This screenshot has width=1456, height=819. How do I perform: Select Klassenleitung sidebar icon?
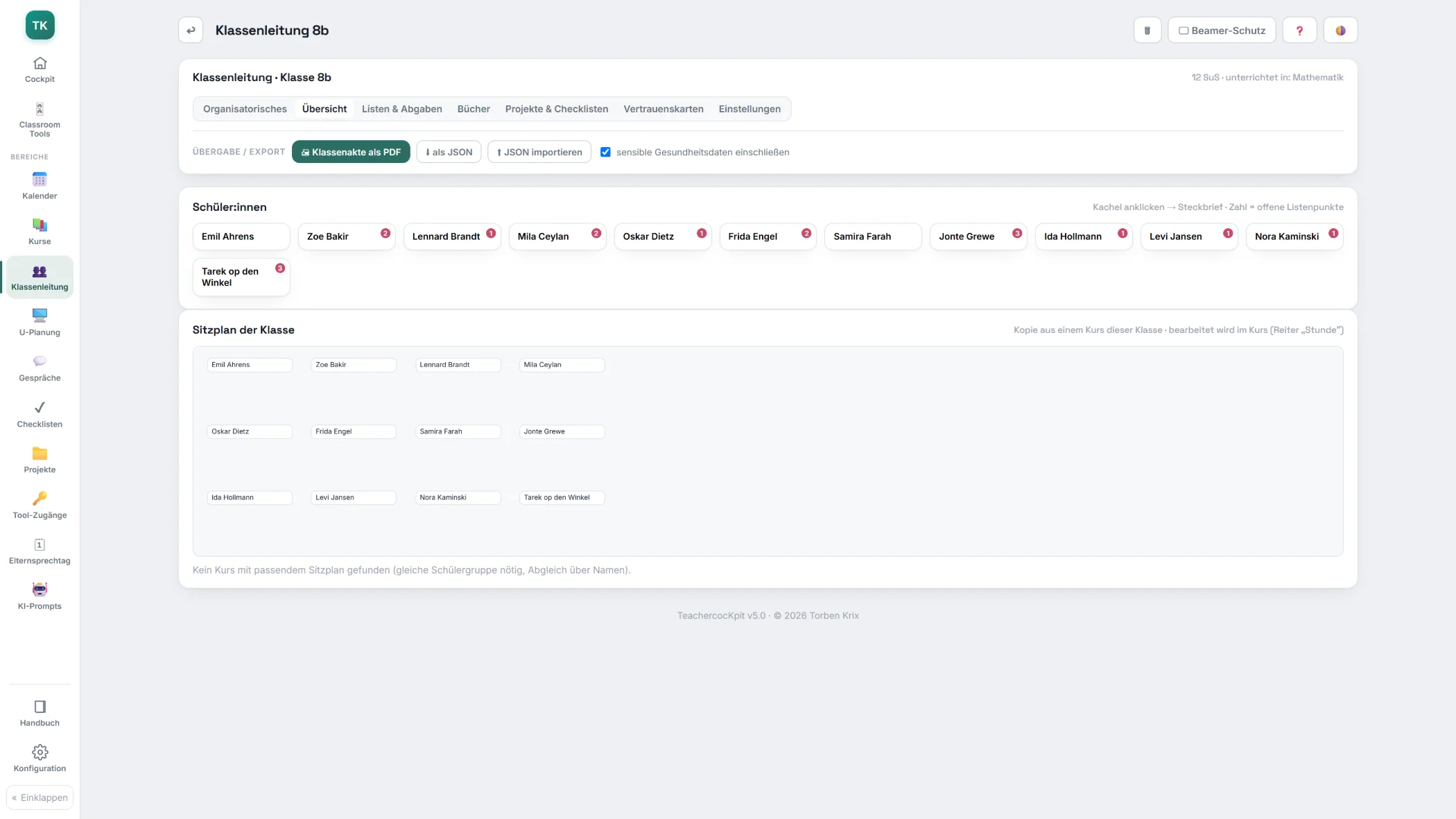(x=40, y=271)
